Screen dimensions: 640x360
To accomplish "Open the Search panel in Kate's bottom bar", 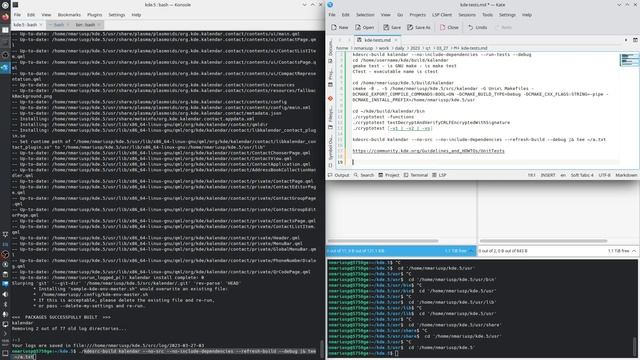I will coord(364,175).
